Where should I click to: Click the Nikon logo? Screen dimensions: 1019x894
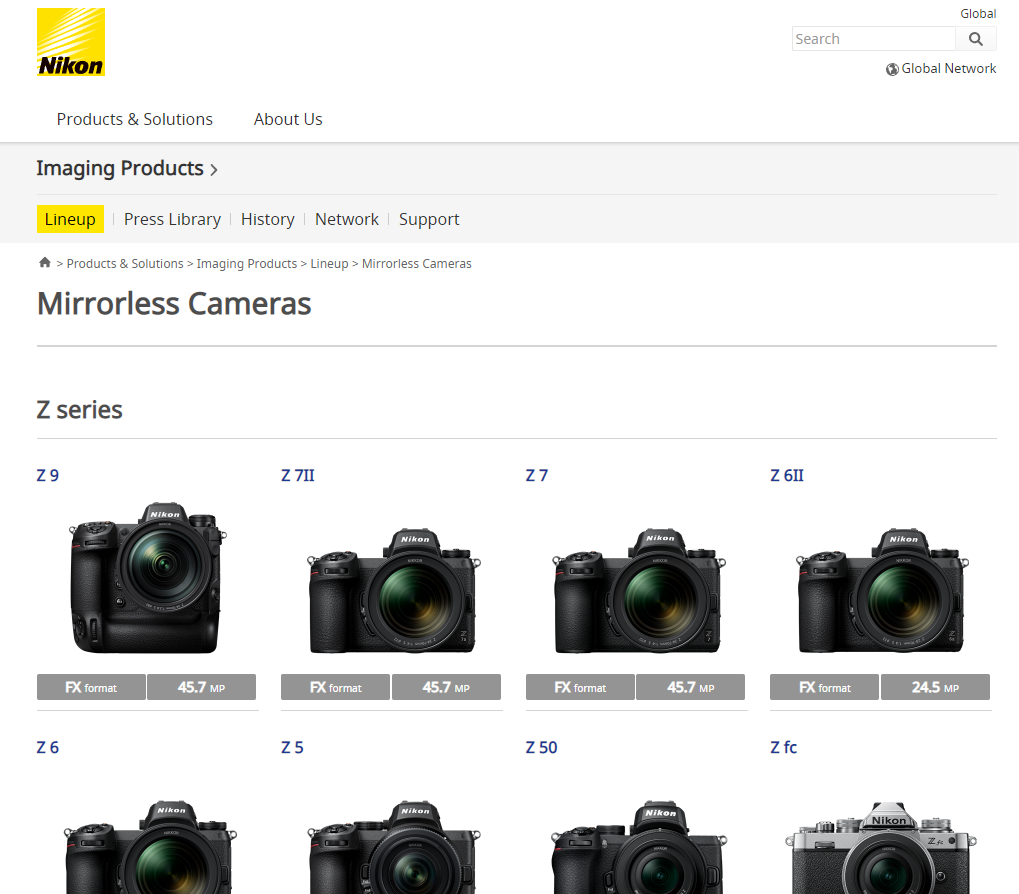[x=70, y=42]
